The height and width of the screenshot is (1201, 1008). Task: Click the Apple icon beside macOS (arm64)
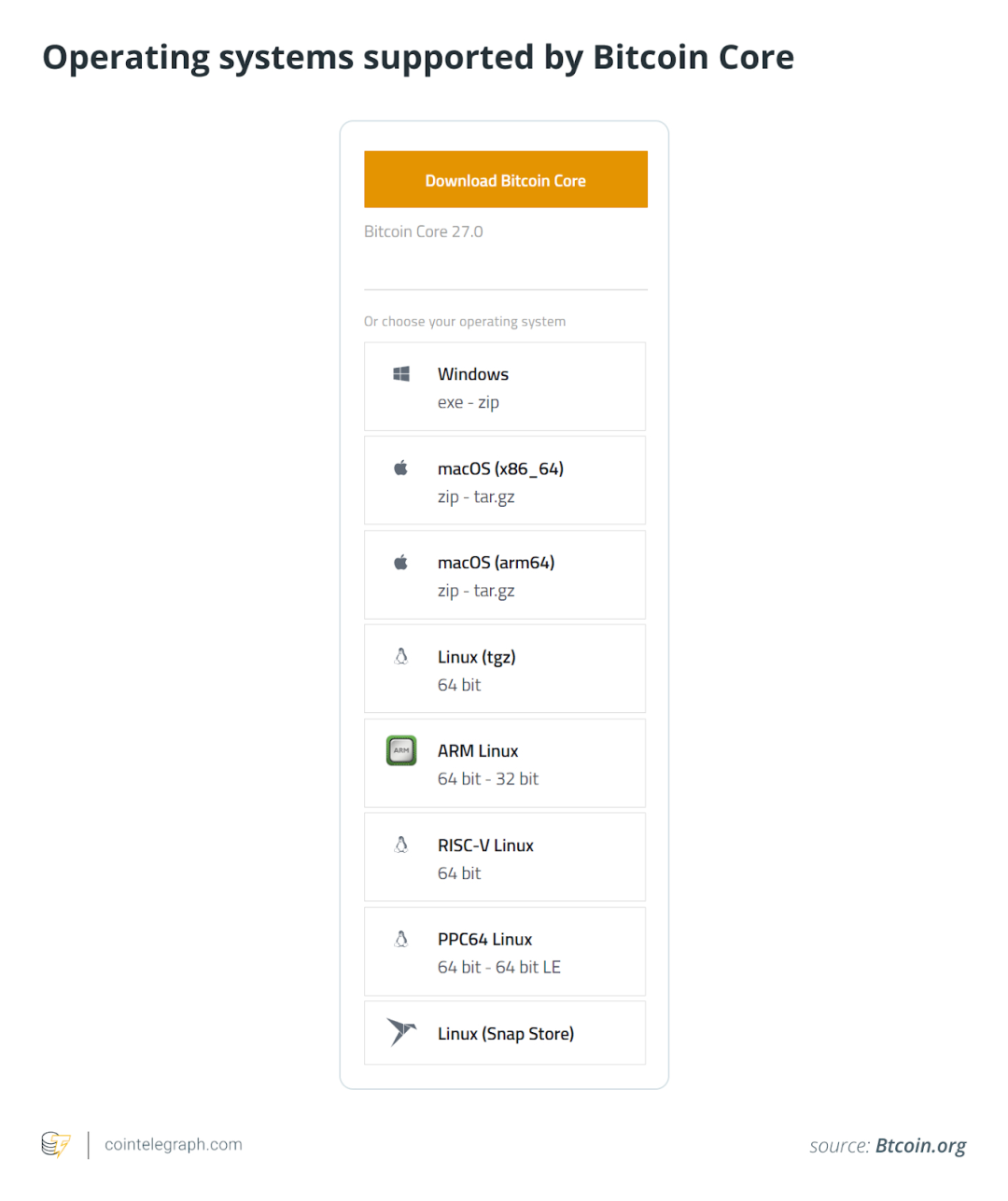(x=400, y=562)
